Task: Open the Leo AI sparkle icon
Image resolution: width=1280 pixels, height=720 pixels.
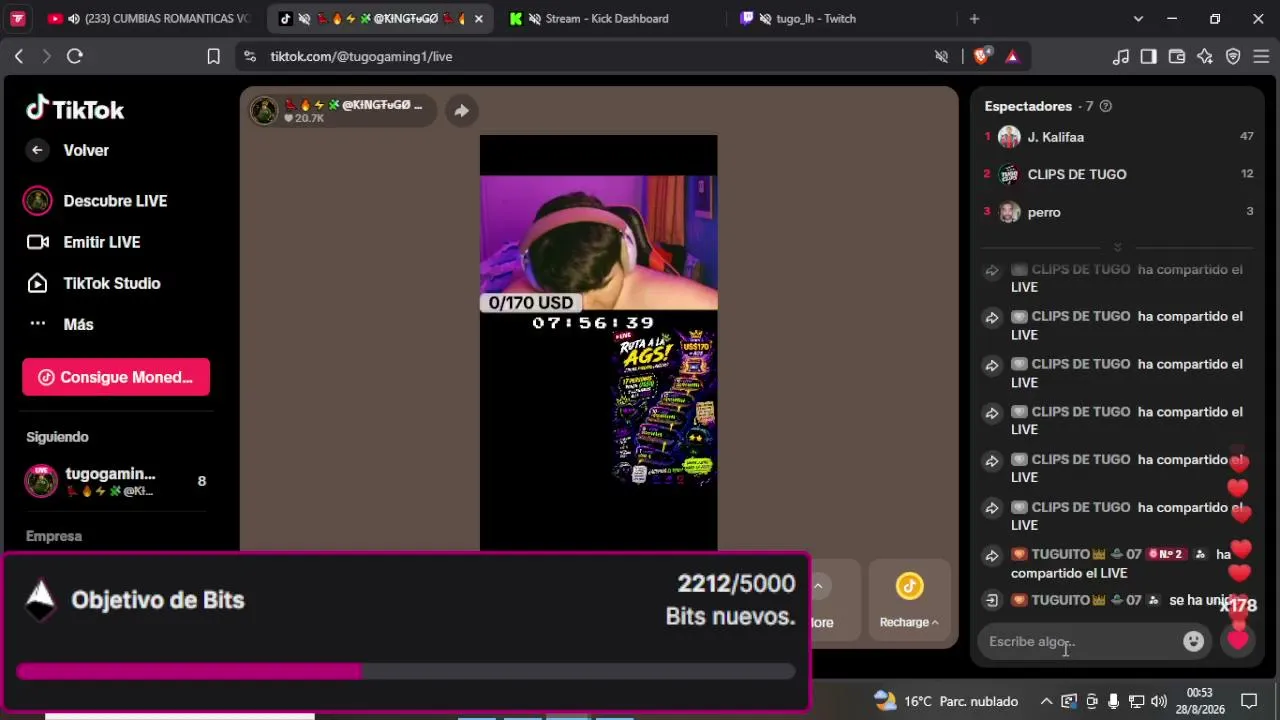Action: pos(1205,57)
